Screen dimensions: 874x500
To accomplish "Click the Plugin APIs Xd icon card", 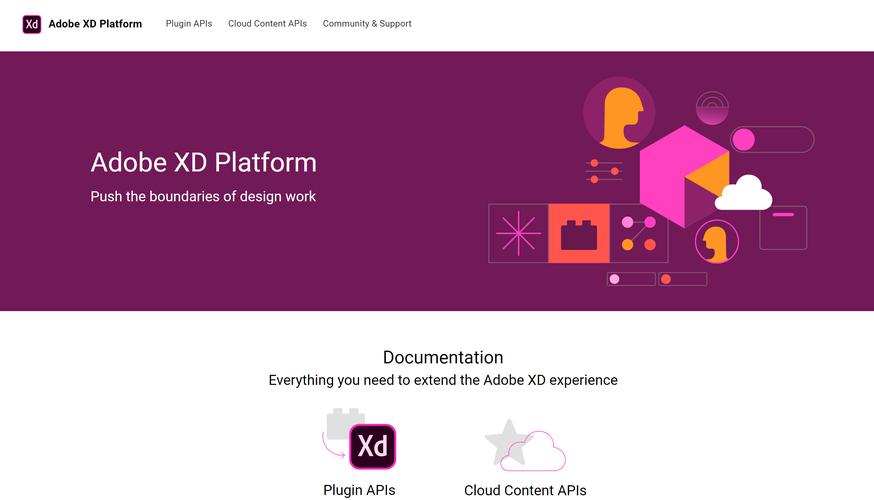I will coord(360,439).
